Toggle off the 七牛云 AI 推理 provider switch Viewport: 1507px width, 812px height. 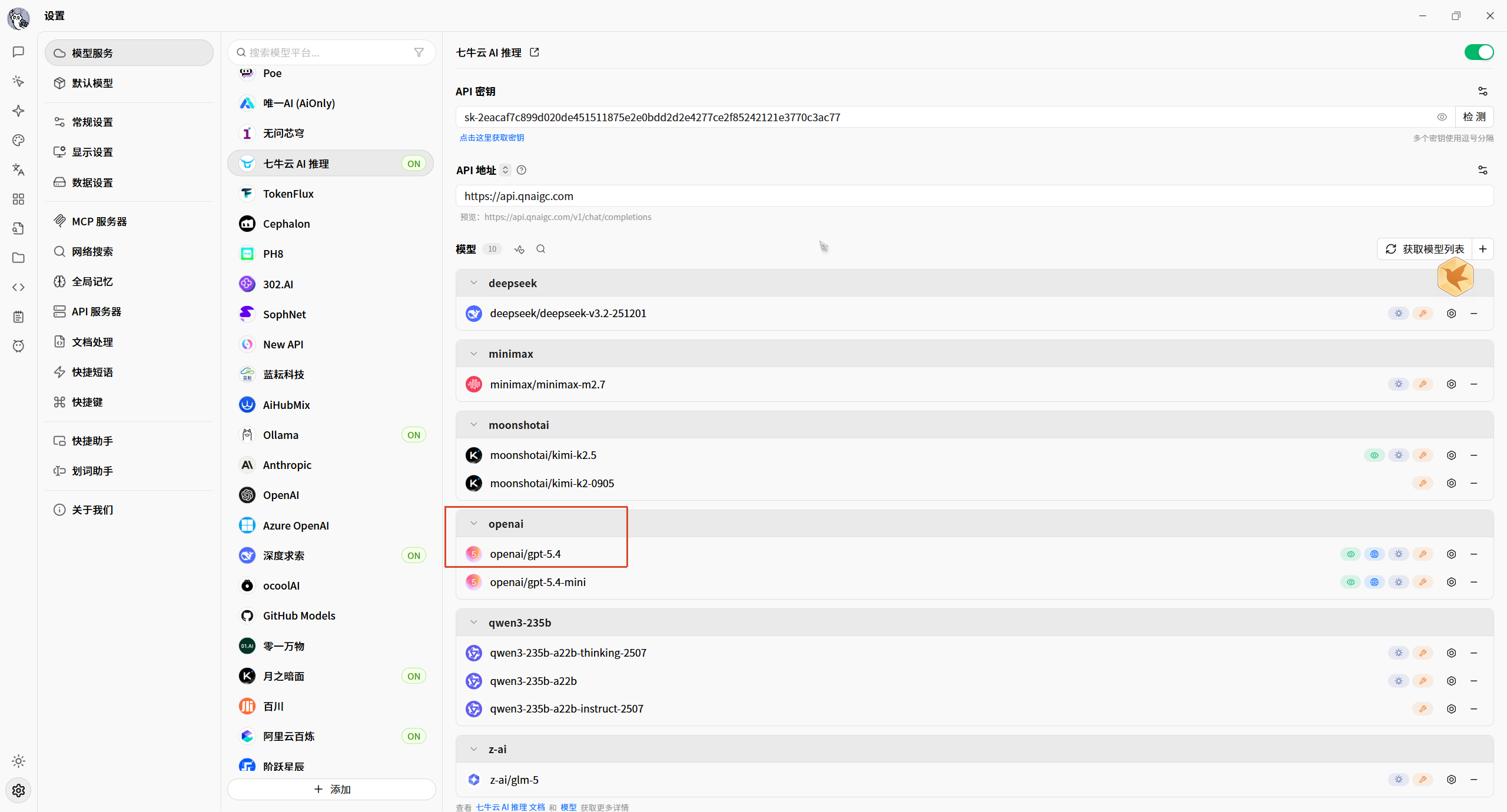point(1479,52)
